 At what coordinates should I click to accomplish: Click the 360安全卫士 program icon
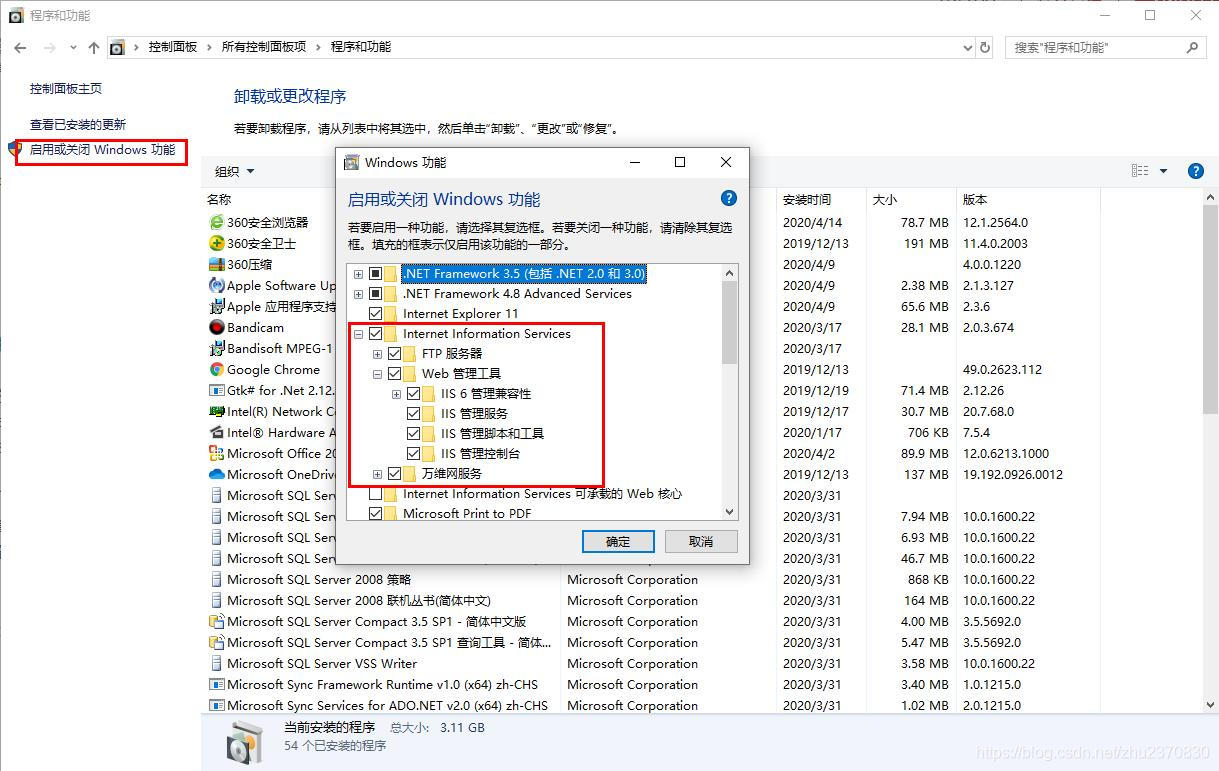[216, 243]
